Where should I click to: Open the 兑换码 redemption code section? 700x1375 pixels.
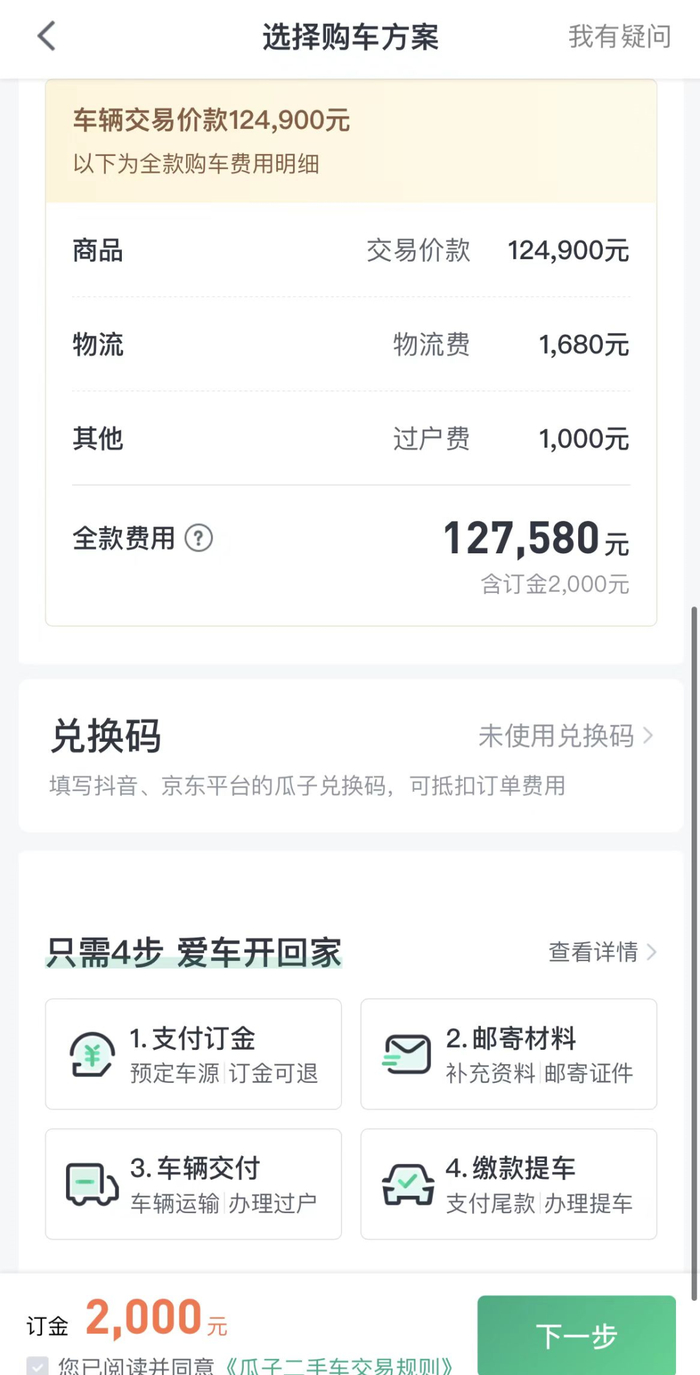pos(105,737)
